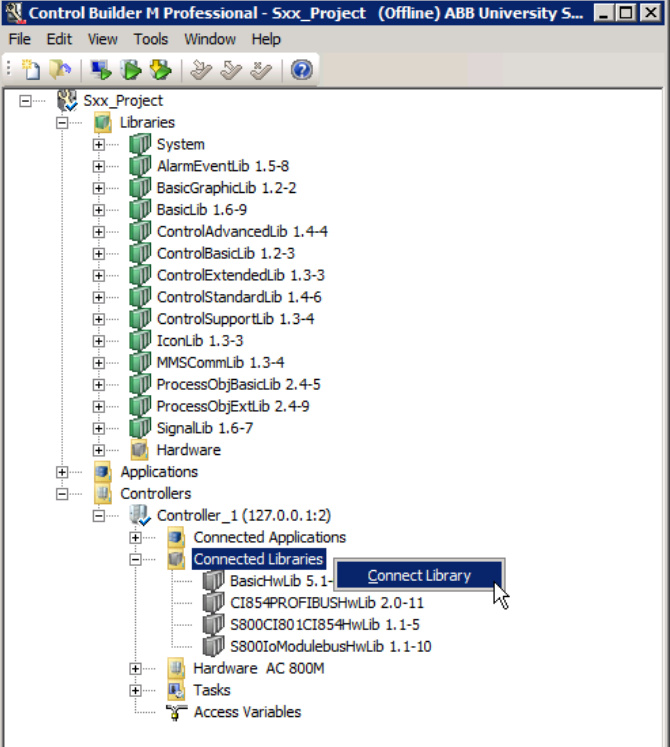Click the S800IoModulebusHwLib gray library icon
Screen dimensions: 670x747
tap(213, 646)
